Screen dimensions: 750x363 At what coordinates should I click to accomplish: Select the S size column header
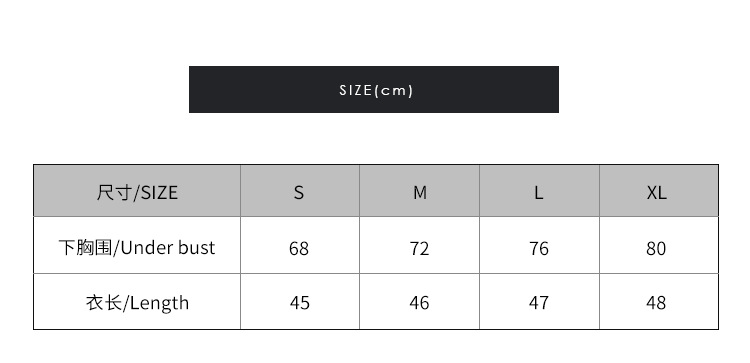point(299,191)
